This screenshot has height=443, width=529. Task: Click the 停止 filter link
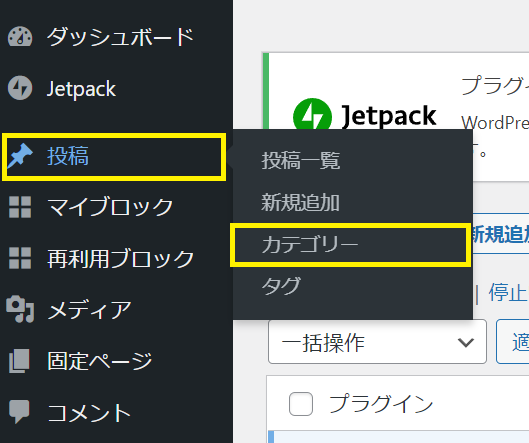[x=508, y=293]
